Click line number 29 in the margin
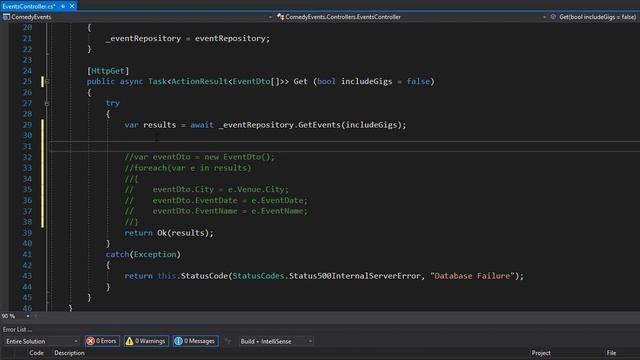Viewport: 640px width, 360px height. click(x=27, y=125)
